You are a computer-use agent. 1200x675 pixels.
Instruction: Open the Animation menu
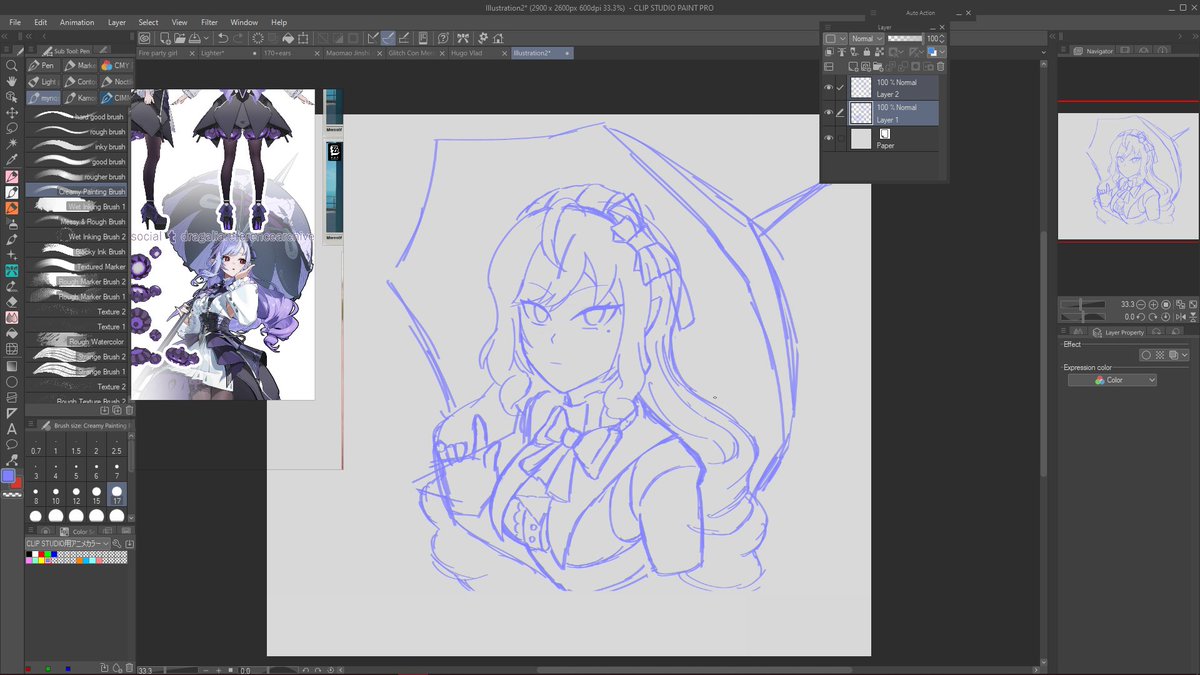point(77,22)
